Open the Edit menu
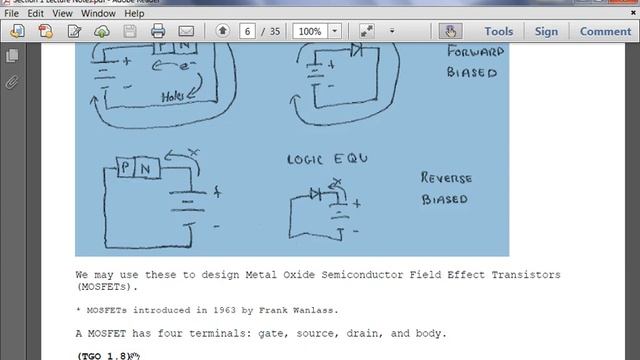The image size is (640, 360). pos(36,13)
